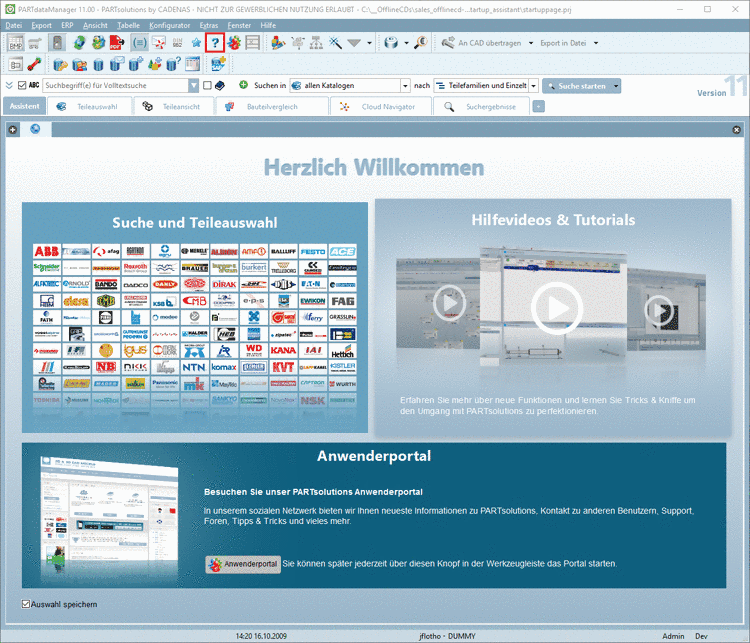Click the blue star favorites icon
Viewport: 750px width, 643px height.
click(x=196, y=43)
